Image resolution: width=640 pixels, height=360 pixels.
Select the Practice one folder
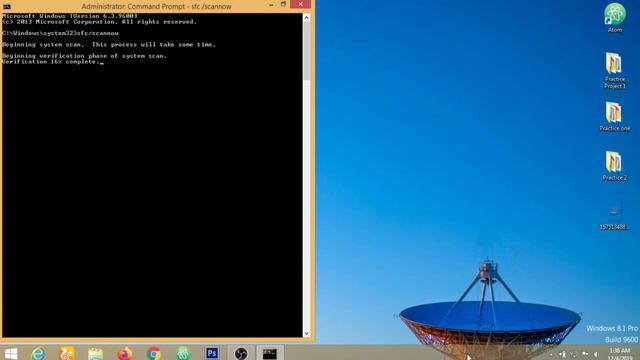pyautogui.click(x=614, y=116)
